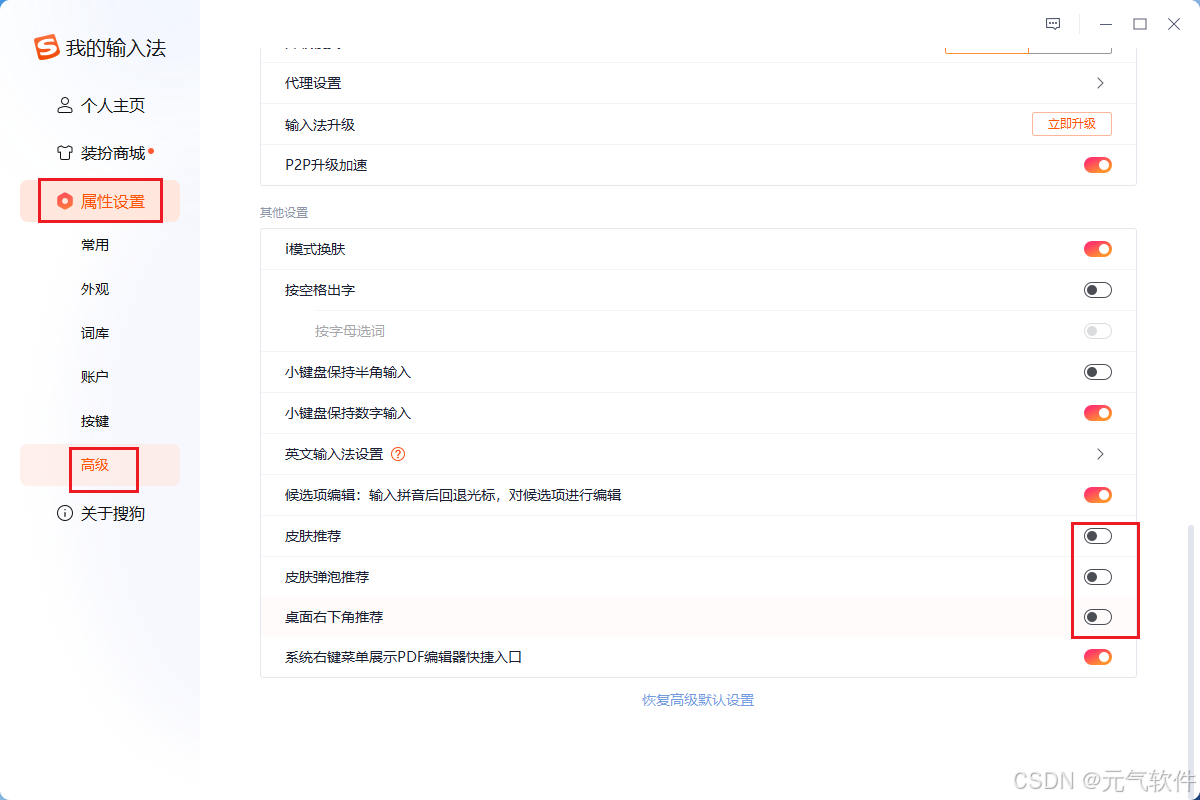Open the 按键 settings tab
The image size is (1200, 800).
tap(95, 421)
